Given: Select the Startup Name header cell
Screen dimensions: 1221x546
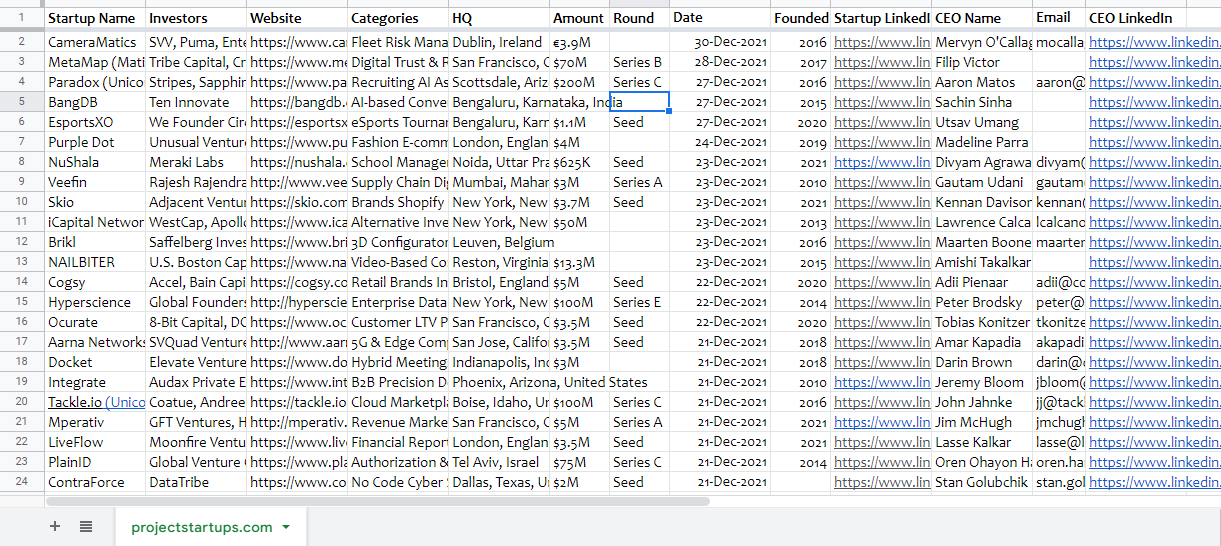Looking at the screenshot, I should pyautogui.click(x=95, y=18).
